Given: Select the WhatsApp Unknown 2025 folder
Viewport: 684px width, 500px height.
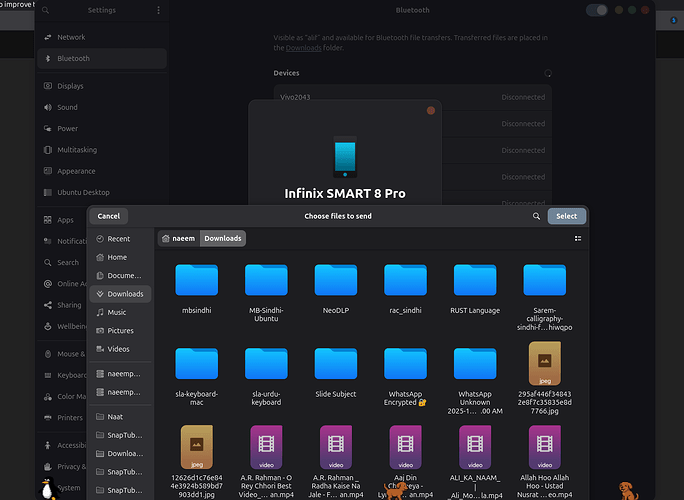Looking at the screenshot, I should (475, 380).
